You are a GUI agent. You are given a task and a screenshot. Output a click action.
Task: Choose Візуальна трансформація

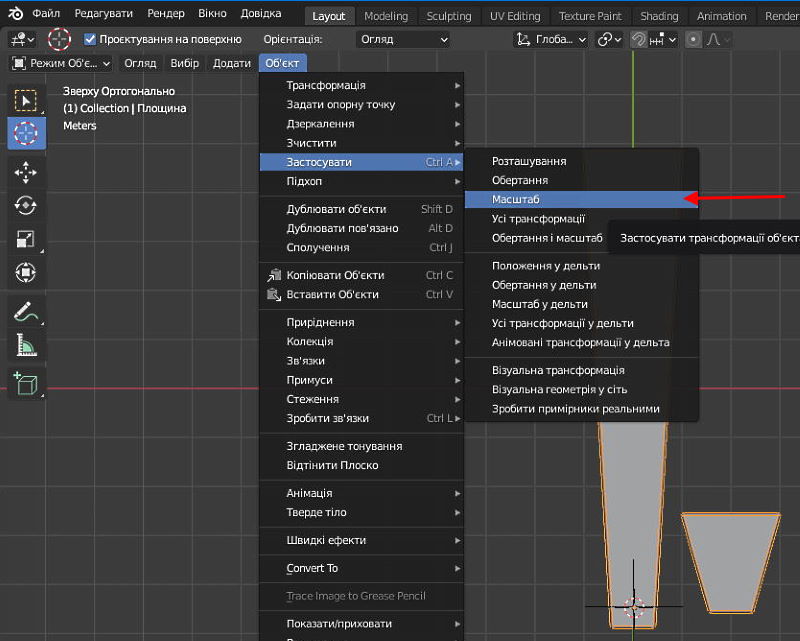click(582, 371)
